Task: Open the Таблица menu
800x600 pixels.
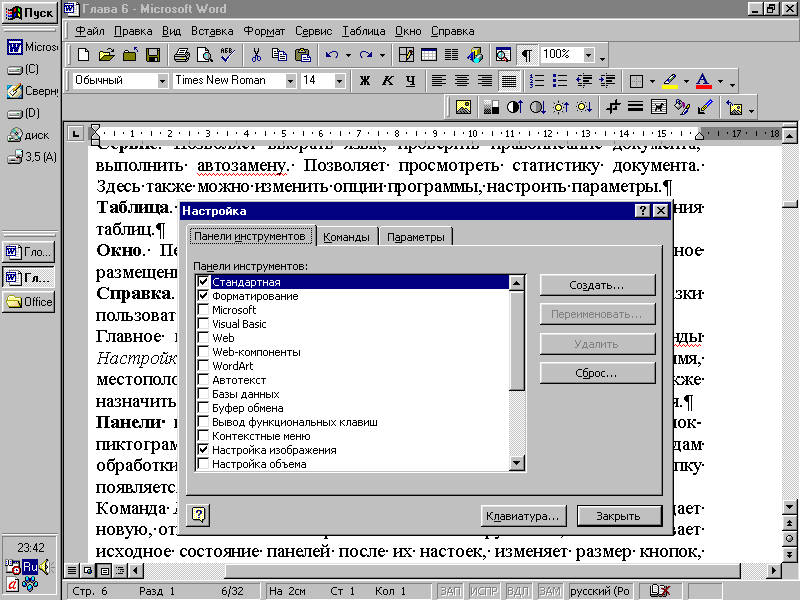Action: pos(364,31)
